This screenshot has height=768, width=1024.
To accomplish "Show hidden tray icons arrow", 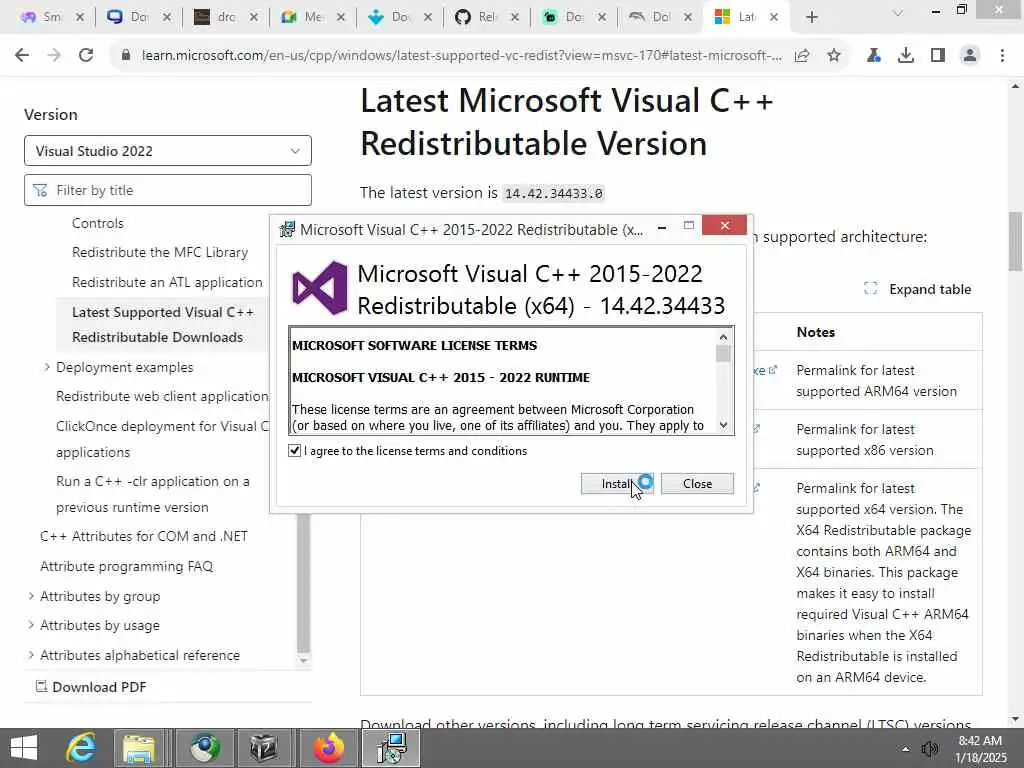I will coord(905,749).
